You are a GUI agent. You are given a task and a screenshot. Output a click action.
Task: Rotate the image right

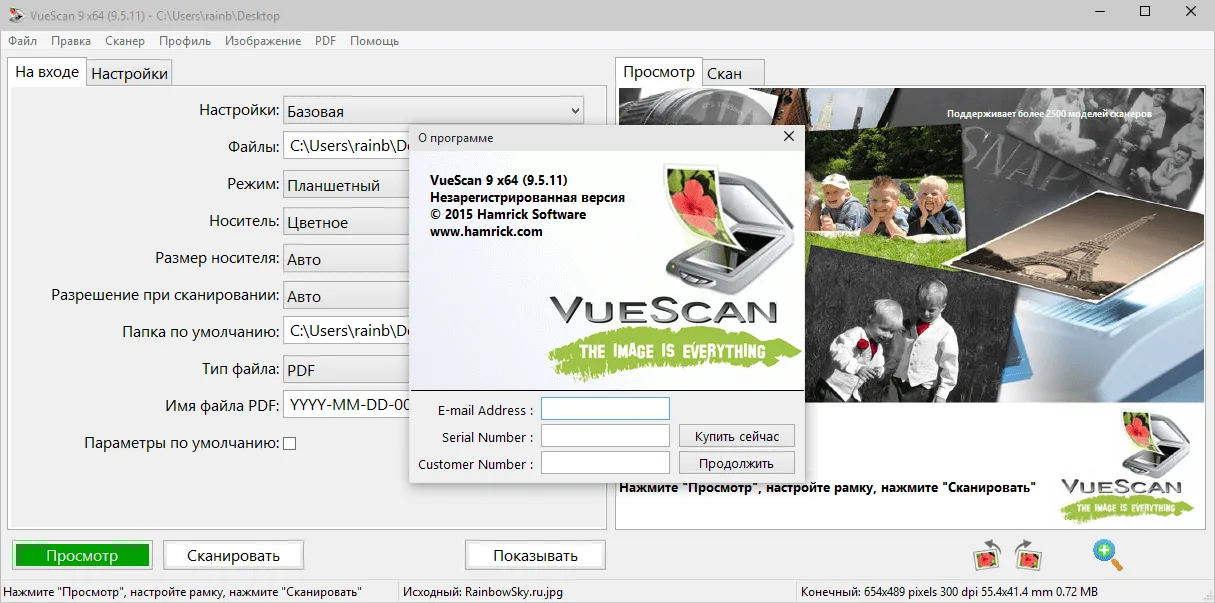[1028, 554]
